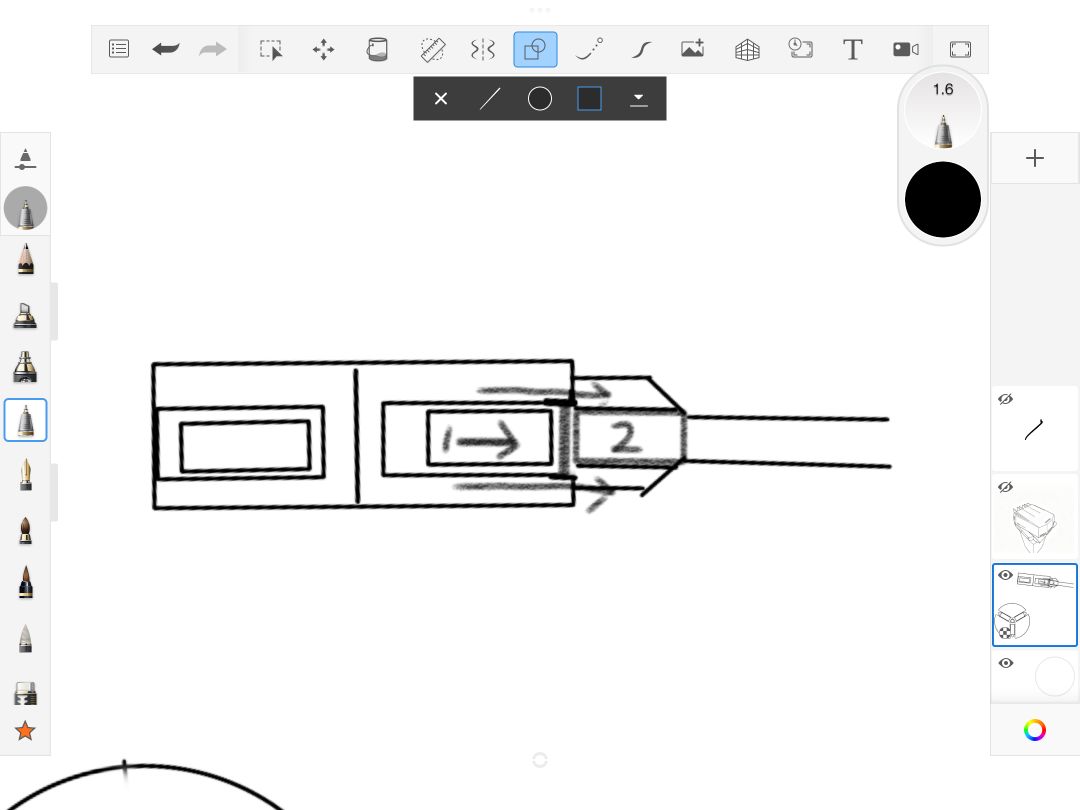Add text with the Text tool
Image resolution: width=1080 pixels, height=810 pixels.
pyautogui.click(x=852, y=50)
